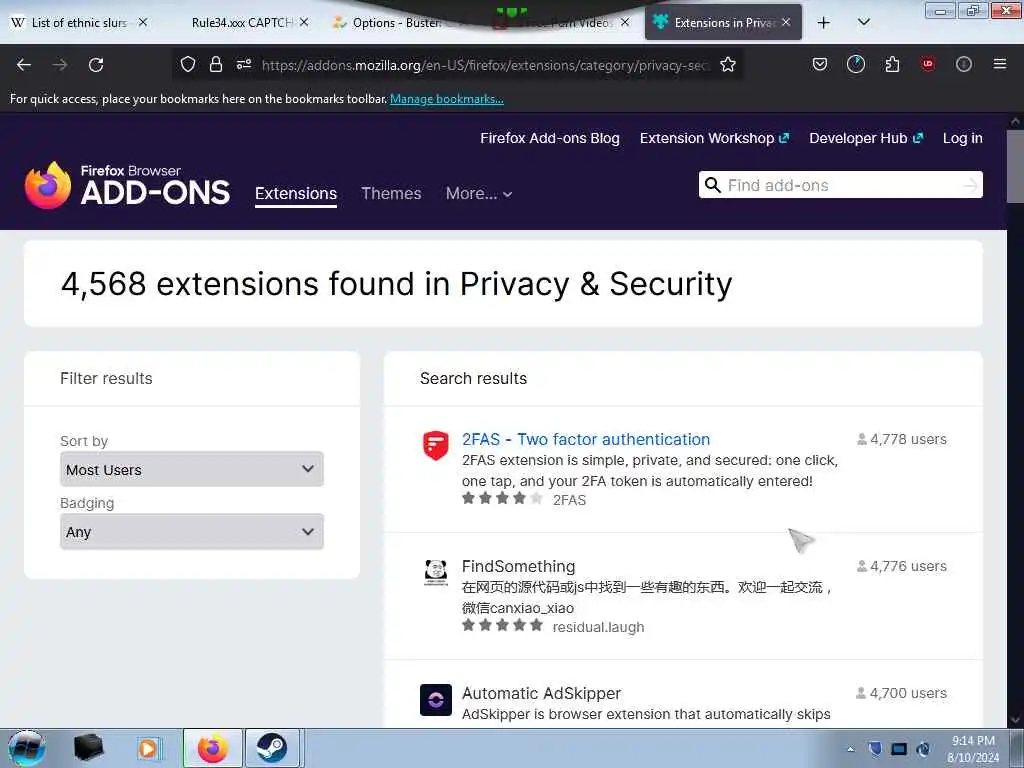
Task: Open the Sort by Most Users dropdown
Action: point(191,469)
